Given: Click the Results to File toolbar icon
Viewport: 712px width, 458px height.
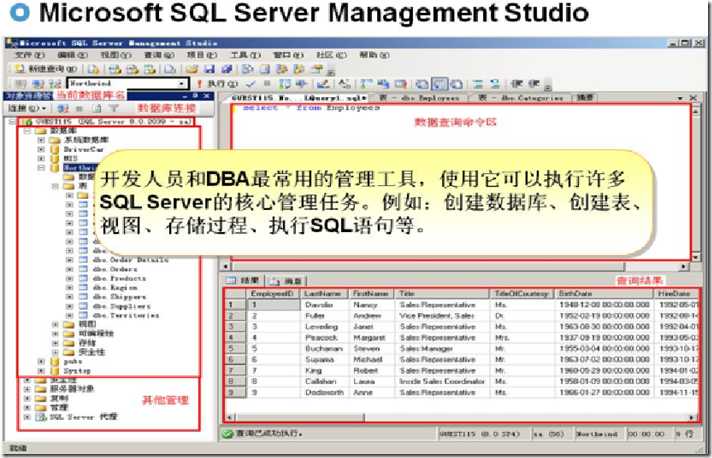Looking at the screenshot, I should (x=456, y=84).
